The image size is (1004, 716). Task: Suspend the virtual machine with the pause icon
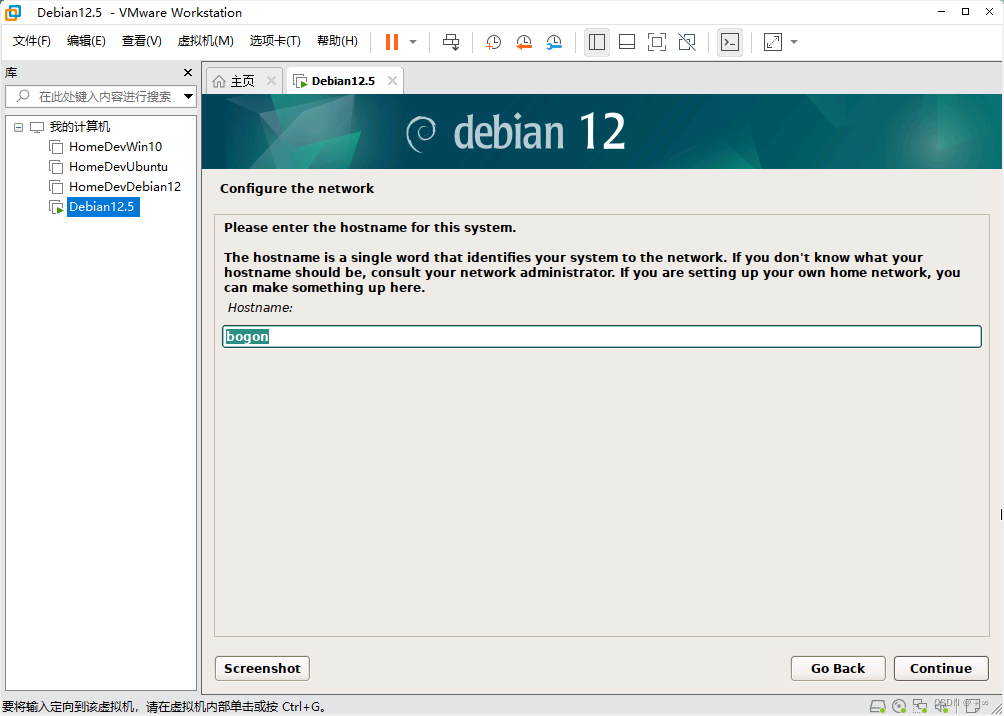point(390,42)
